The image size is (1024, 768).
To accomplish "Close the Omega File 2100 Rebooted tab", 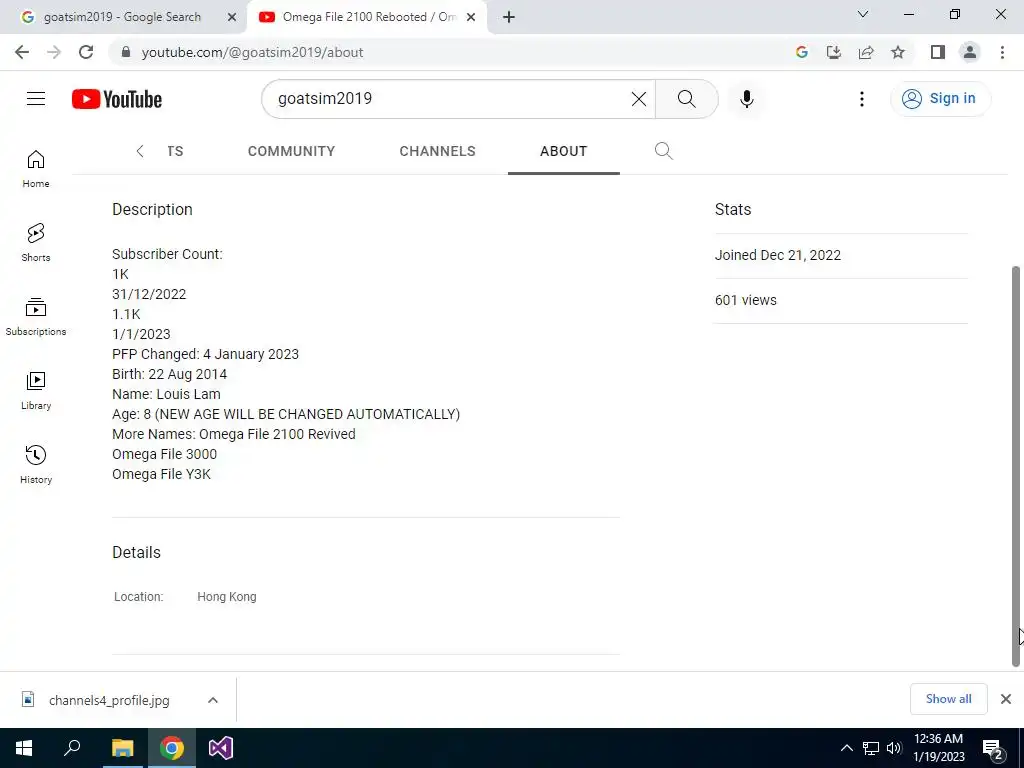I will (471, 17).
